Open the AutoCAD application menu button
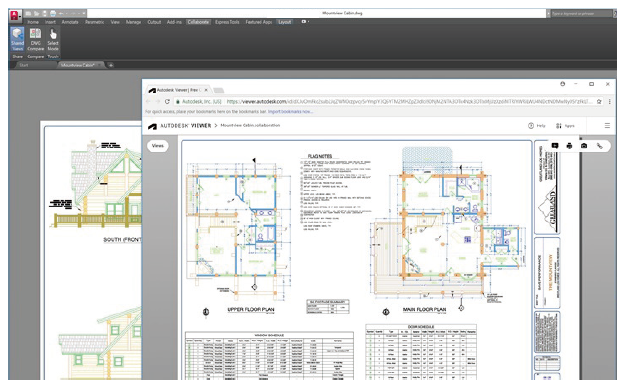The height and width of the screenshot is (384, 625). pyautogui.click(x=15, y=16)
